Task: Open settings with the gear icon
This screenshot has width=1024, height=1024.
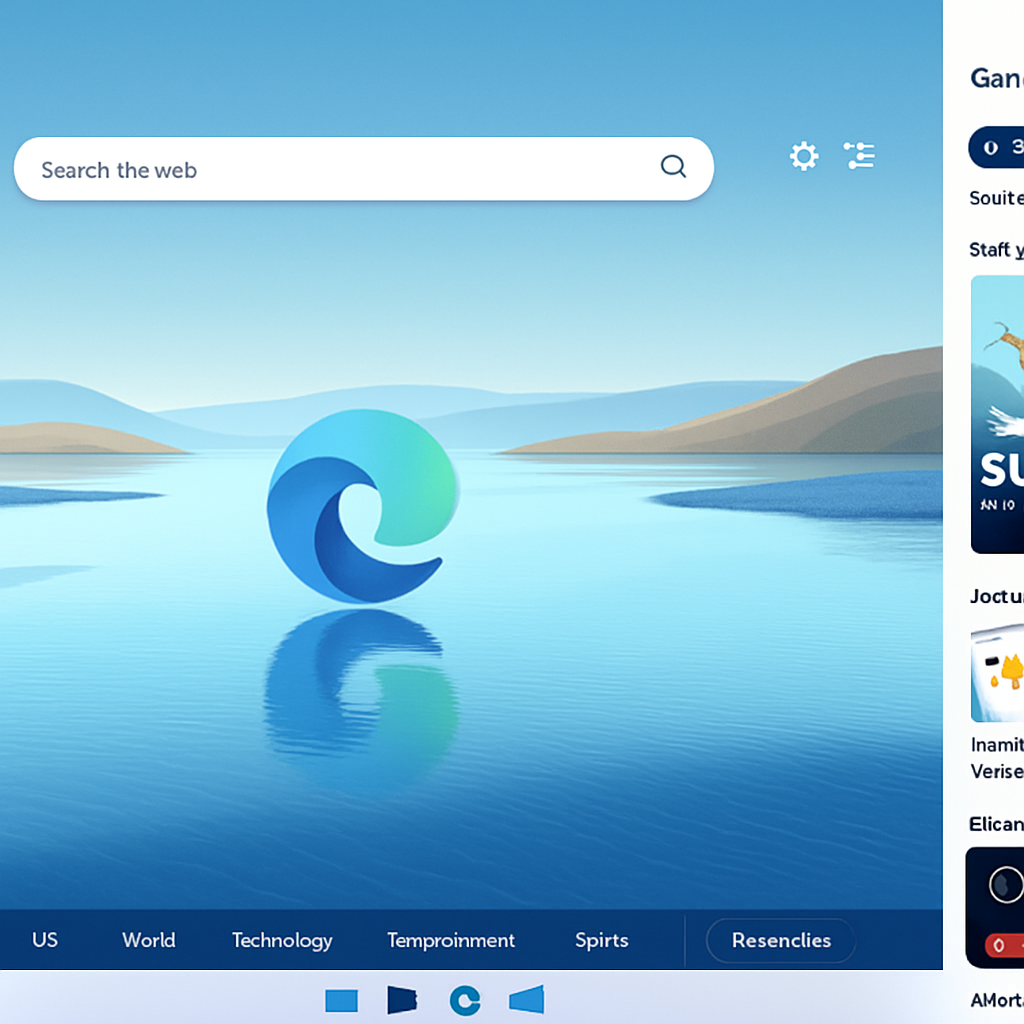Action: point(804,156)
